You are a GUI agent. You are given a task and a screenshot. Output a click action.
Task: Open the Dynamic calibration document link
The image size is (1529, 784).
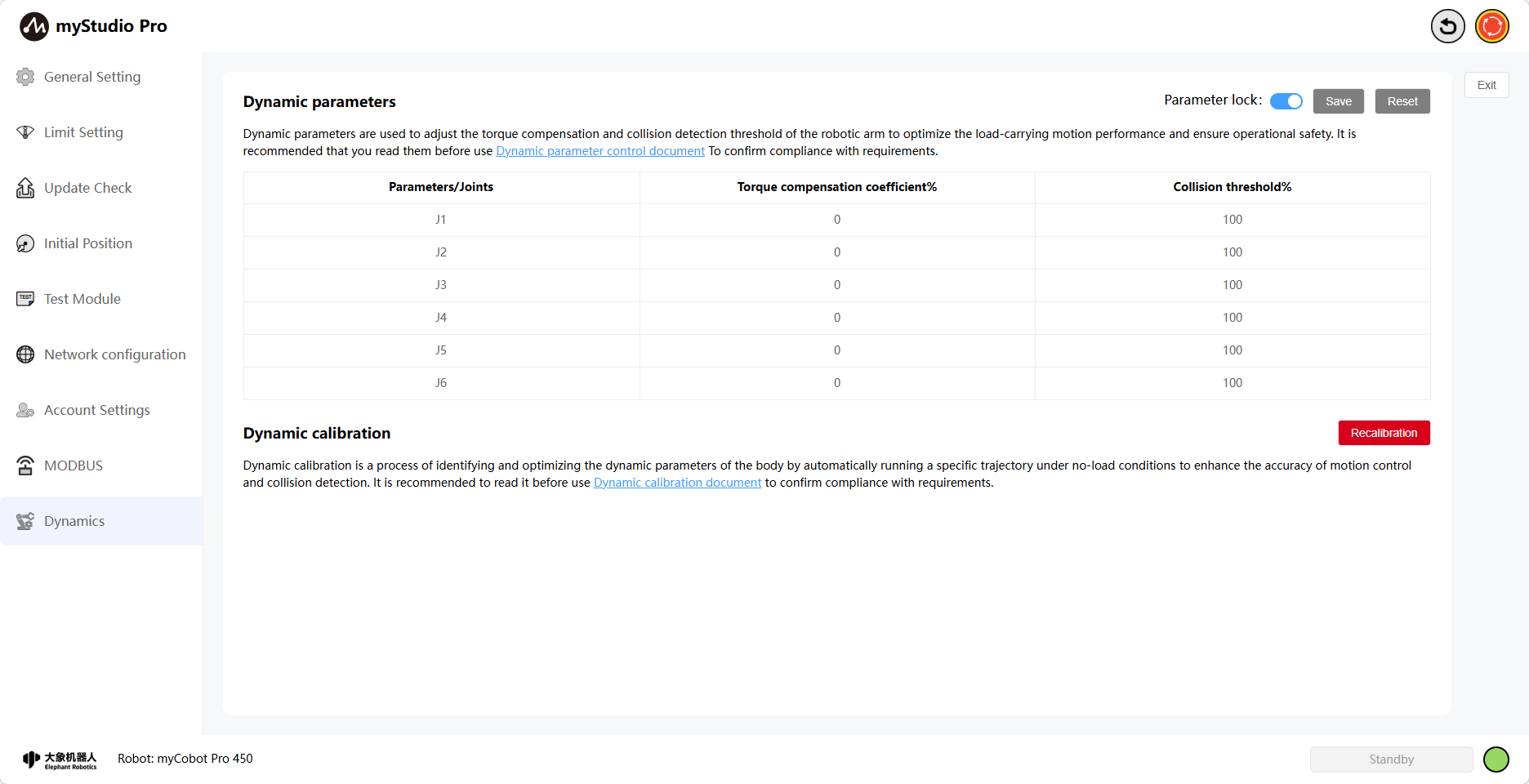[x=677, y=483]
